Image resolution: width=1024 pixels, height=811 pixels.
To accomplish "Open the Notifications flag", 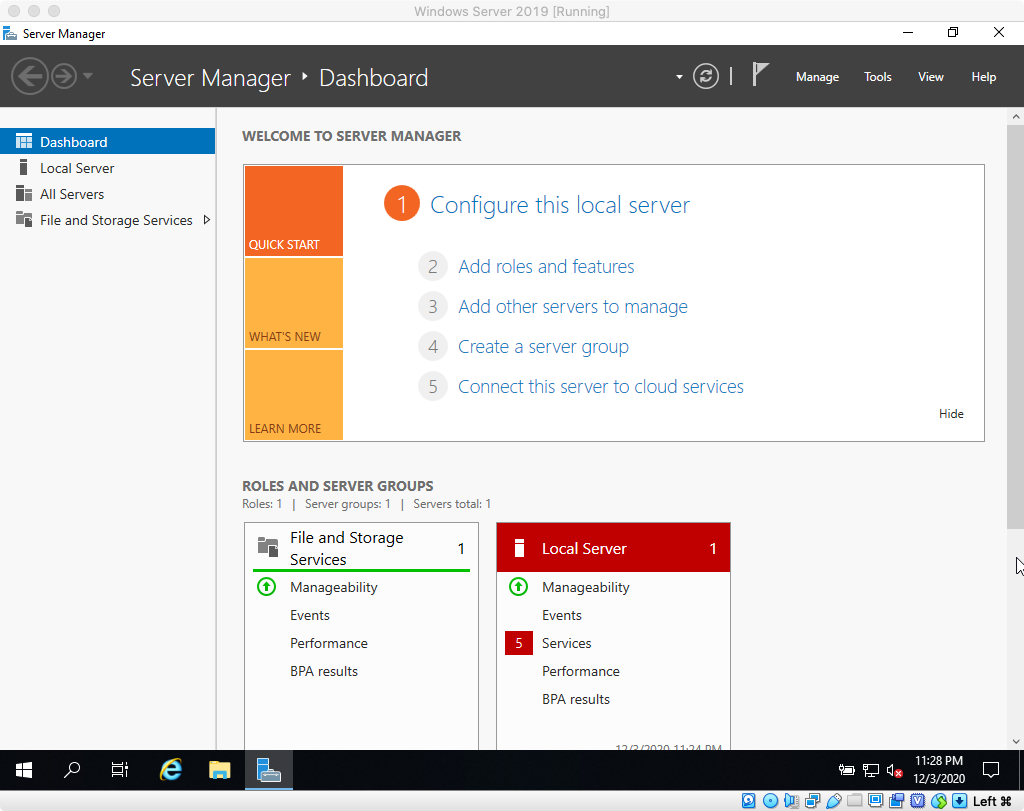I will pos(760,74).
